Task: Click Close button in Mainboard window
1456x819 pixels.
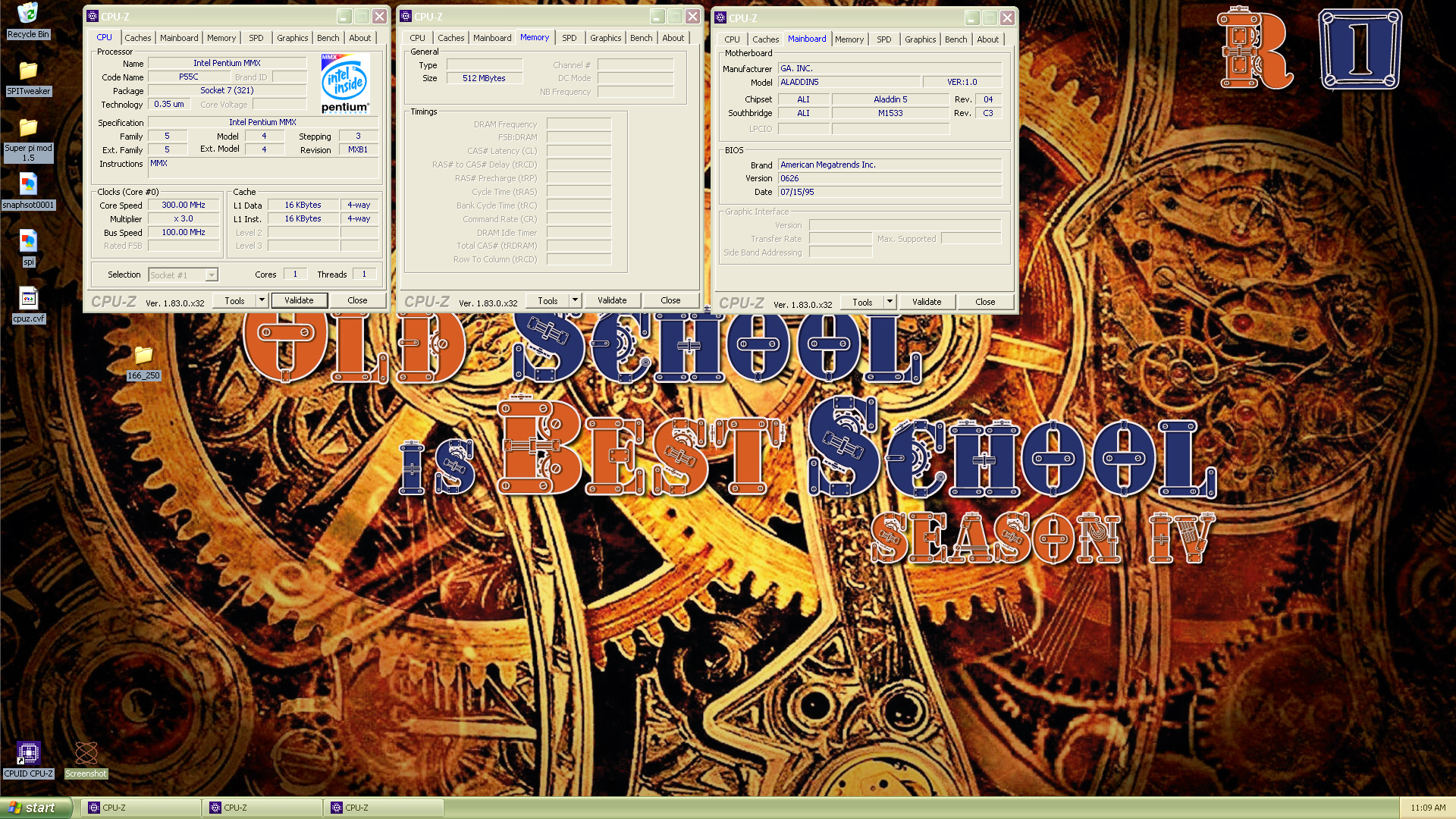Action: click(x=985, y=302)
